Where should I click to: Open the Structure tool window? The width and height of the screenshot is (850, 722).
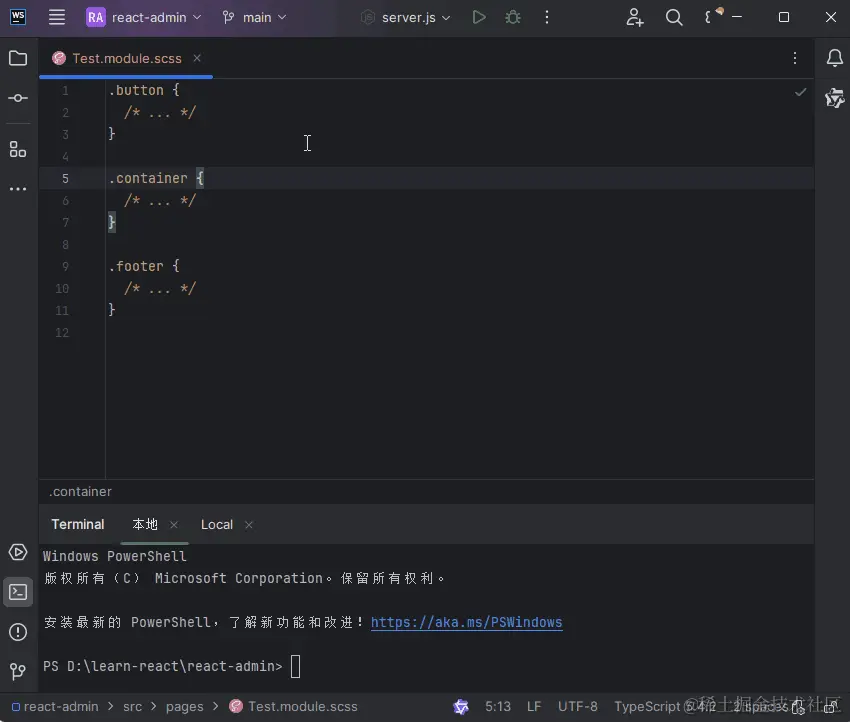click(x=18, y=149)
